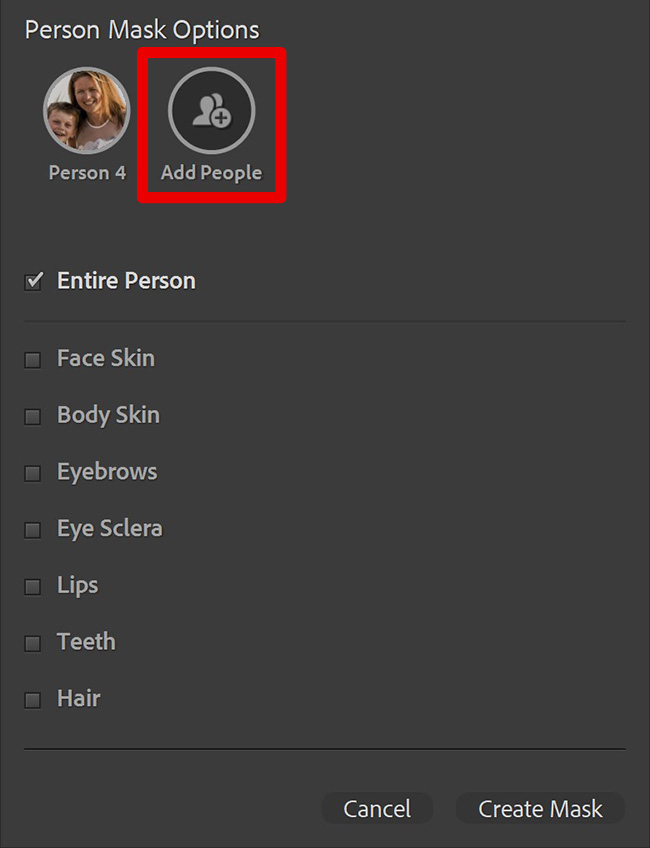Click the 'Face Skin' text label
Screen dimensions: 650x848
click(x=106, y=358)
